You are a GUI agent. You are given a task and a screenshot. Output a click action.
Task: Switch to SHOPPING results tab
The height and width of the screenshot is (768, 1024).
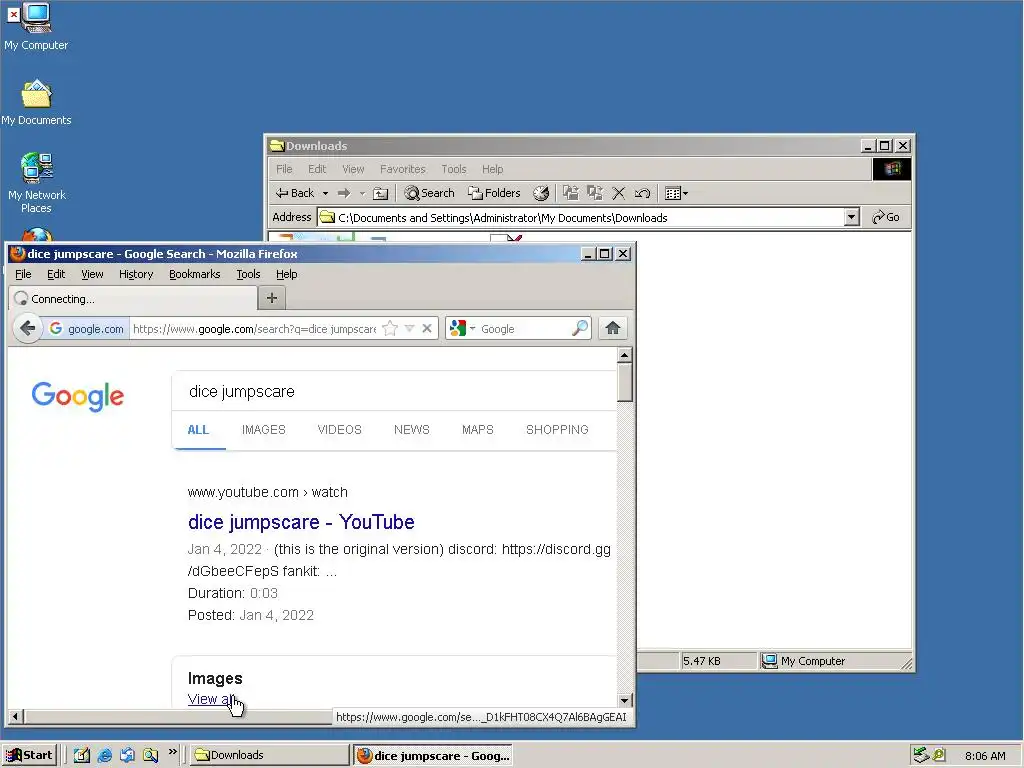tap(557, 430)
